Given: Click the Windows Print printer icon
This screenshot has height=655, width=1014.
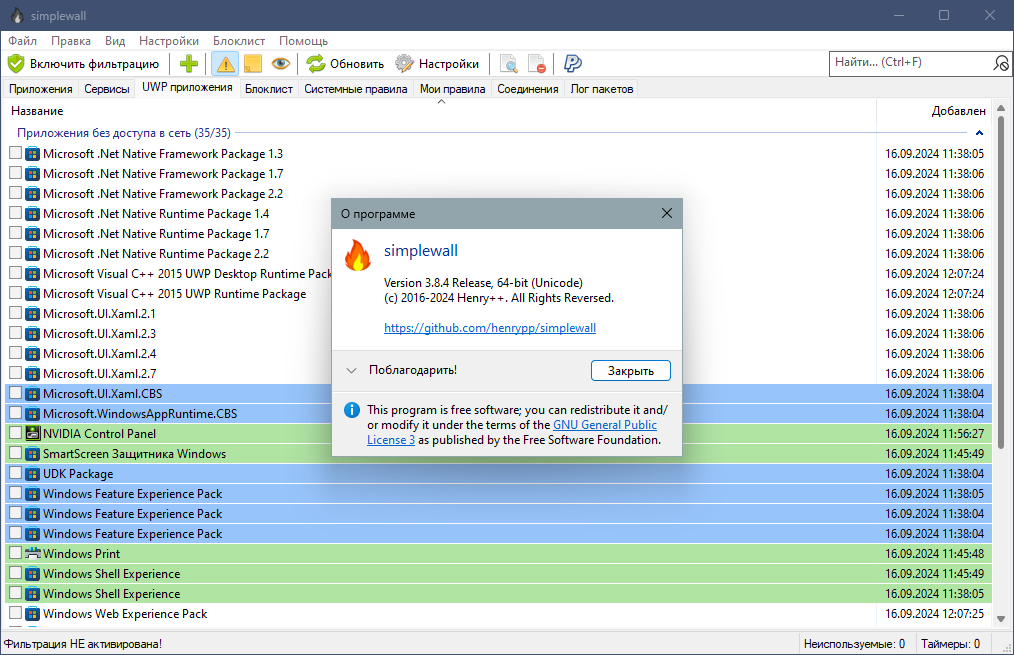Looking at the screenshot, I should [32, 553].
